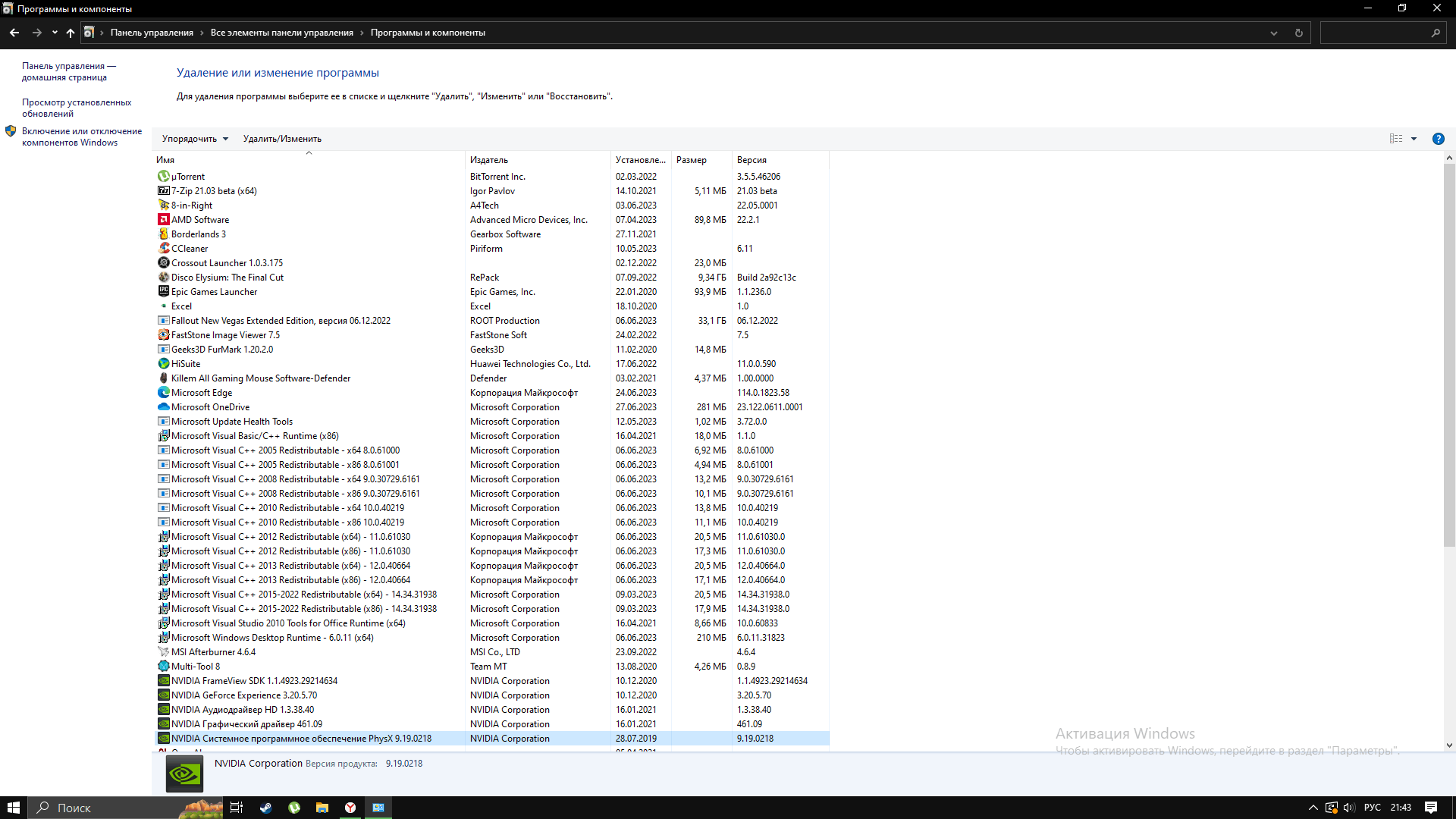The width and height of the screenshot is (1456, 819).
Task: Click the Steam taskbar icon
Action: coord(265,808)
